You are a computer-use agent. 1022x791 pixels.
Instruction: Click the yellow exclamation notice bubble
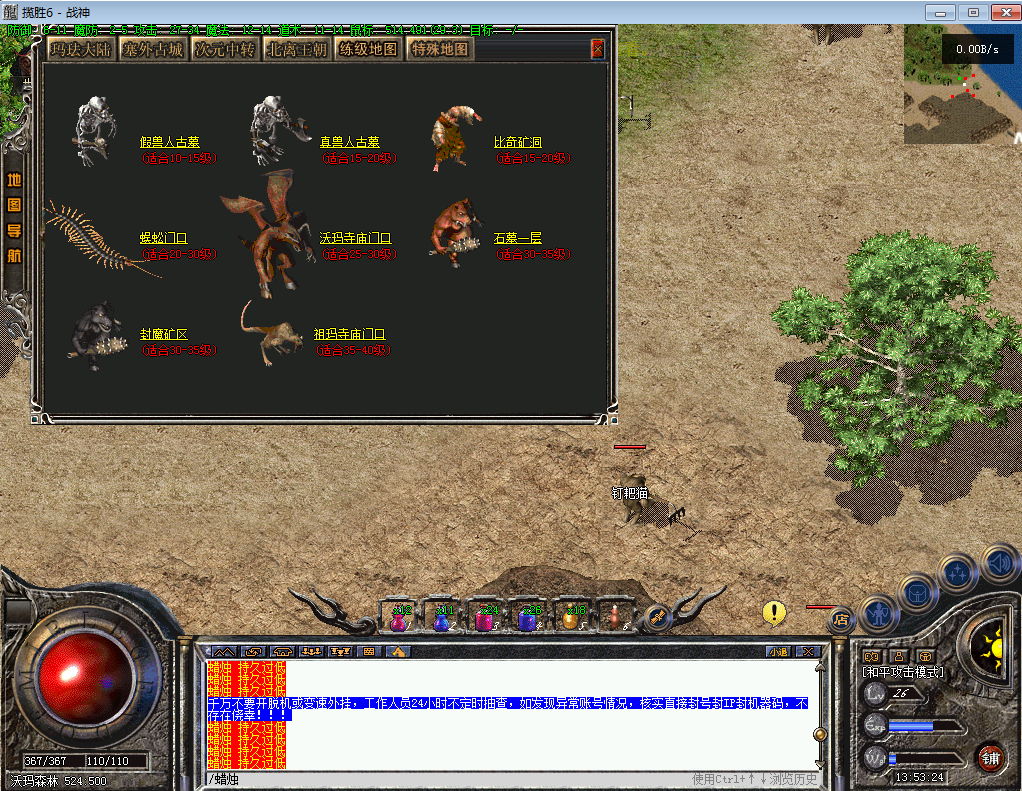[x=774, y=612]
